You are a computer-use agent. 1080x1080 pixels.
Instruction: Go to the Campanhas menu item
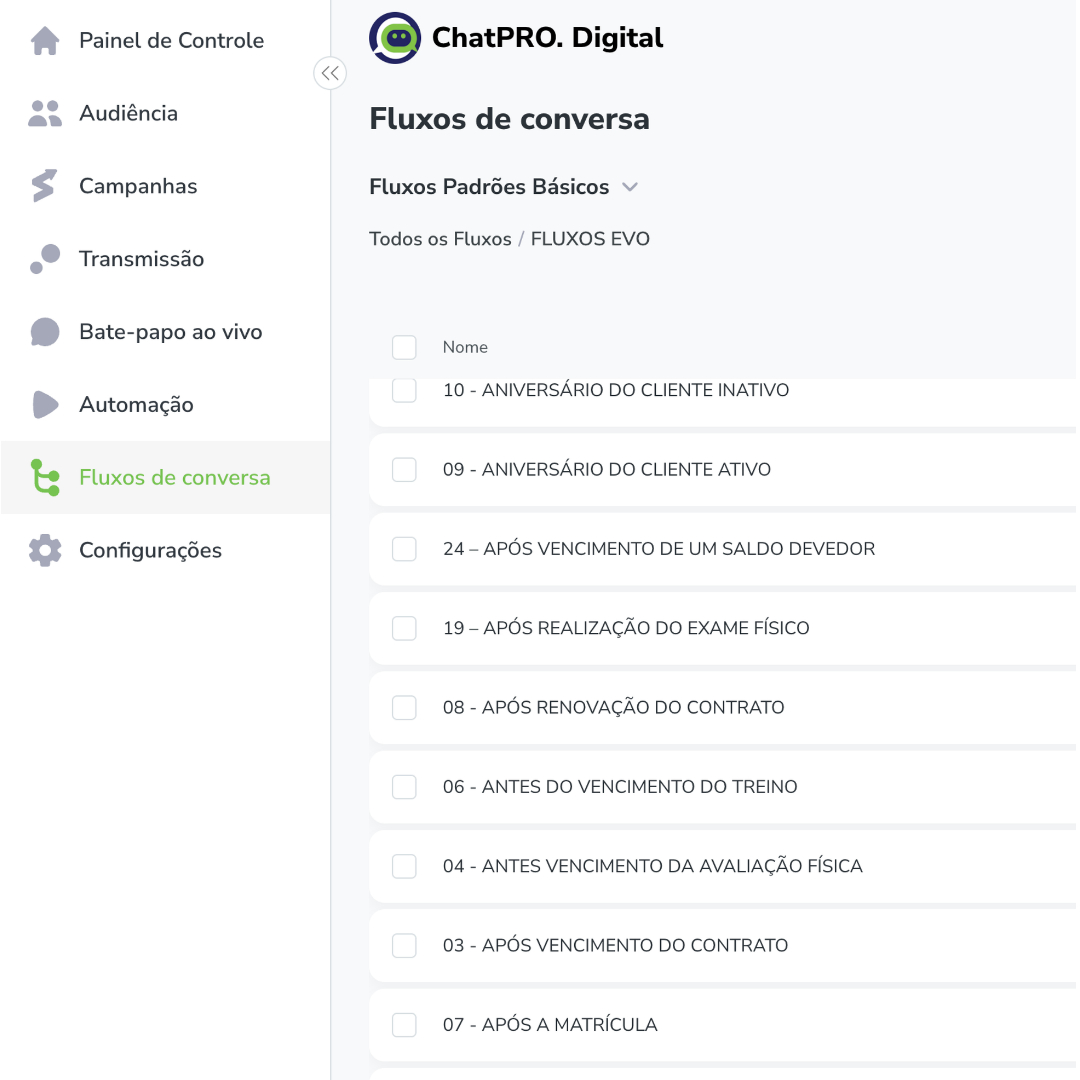click(x=138, y=186)
